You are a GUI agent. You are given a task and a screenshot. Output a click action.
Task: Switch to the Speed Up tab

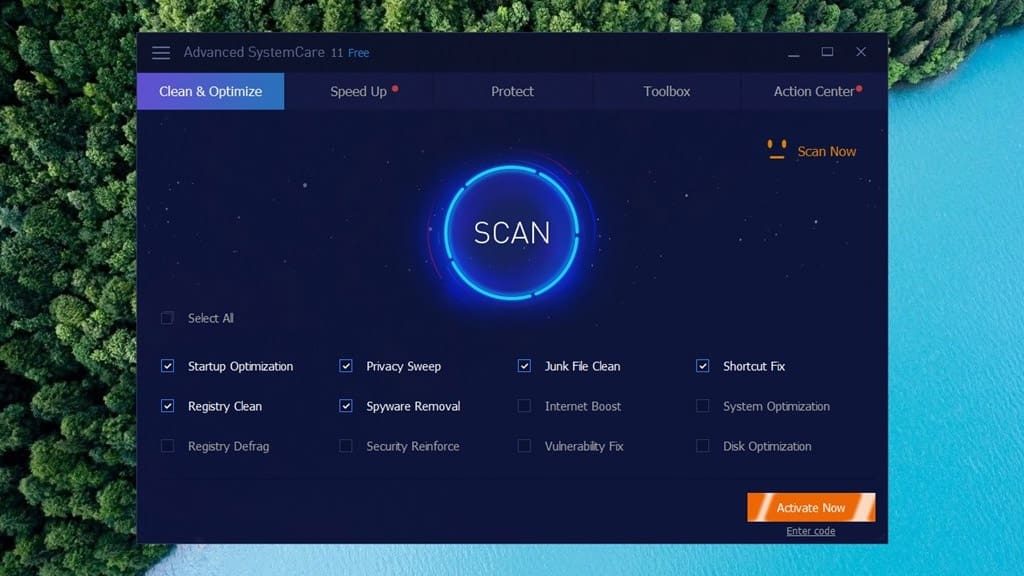[x=359, y=91]
